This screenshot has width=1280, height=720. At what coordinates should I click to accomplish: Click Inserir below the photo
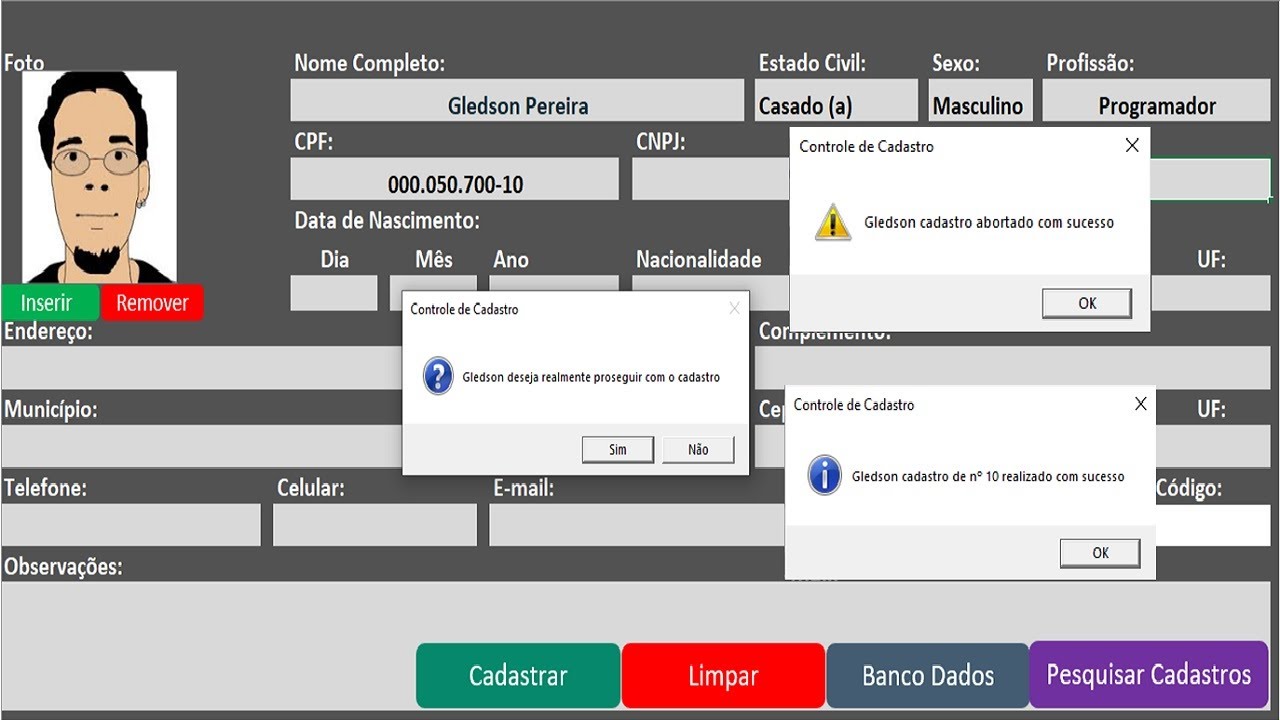tap(48, 303)
